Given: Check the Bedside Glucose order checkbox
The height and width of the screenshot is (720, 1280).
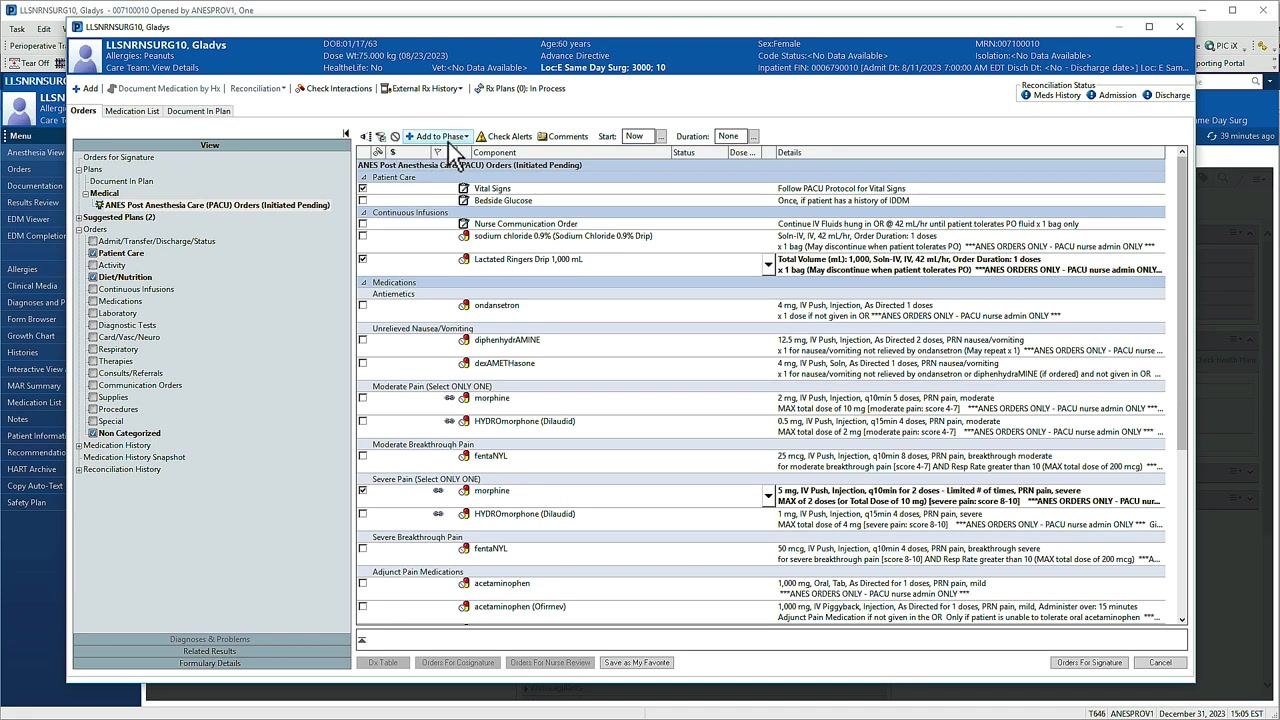Looking at the screenshot, I should [x=363, y=200].
